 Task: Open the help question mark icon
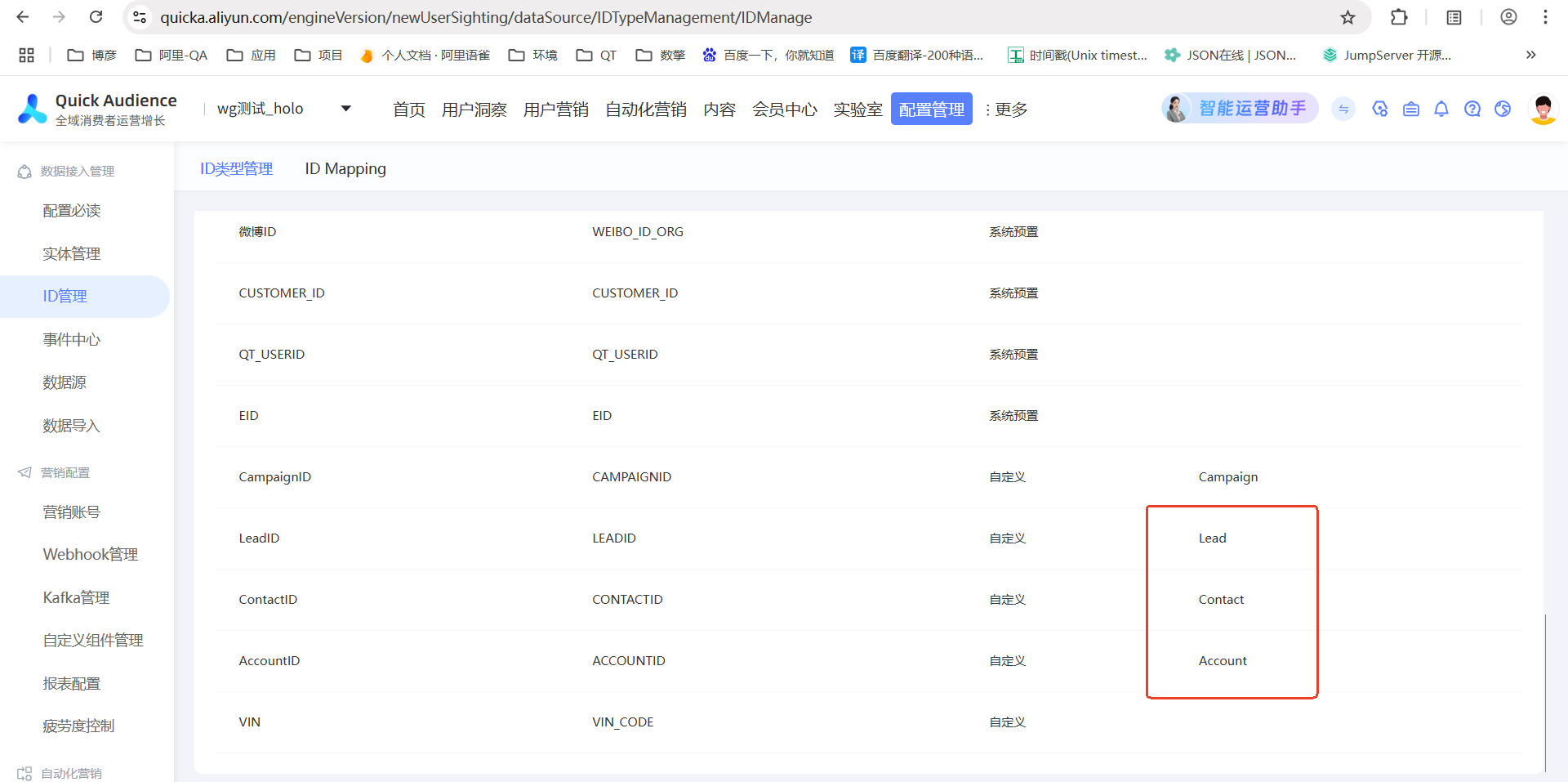pyautogui.click(x=1472, y=109)
